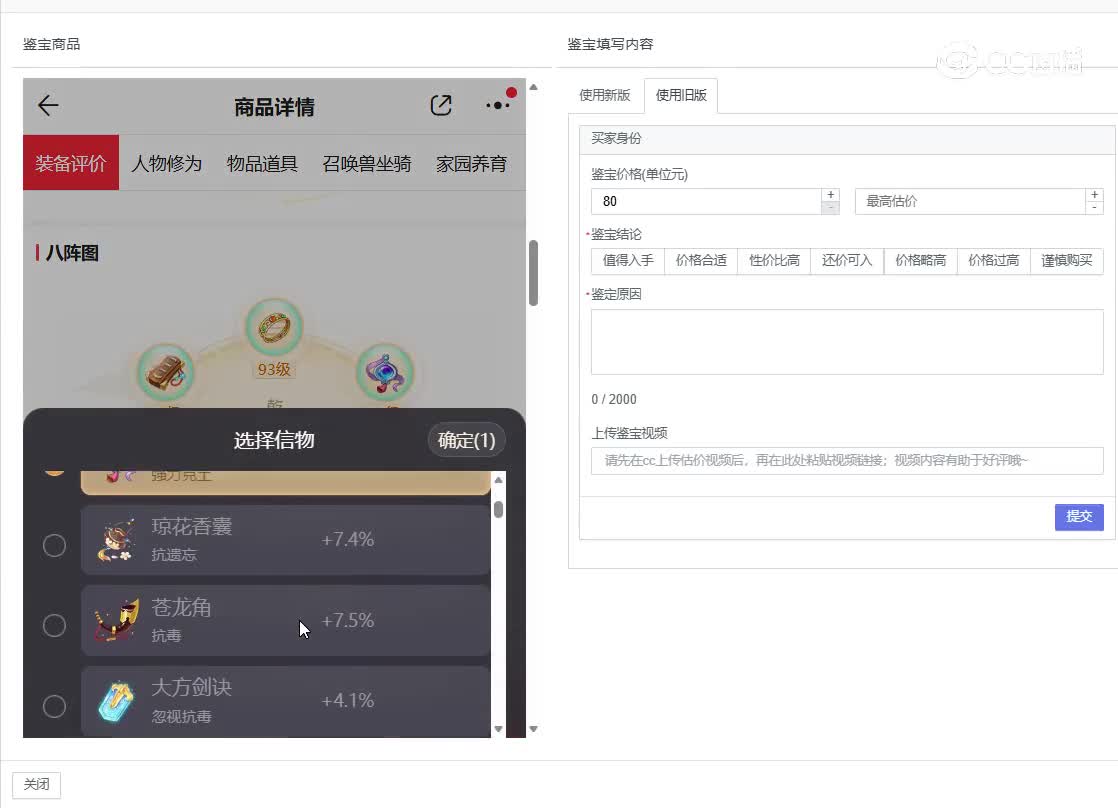Choose the 价格过高 conclusion option
1118x808 pixels.
993,261
